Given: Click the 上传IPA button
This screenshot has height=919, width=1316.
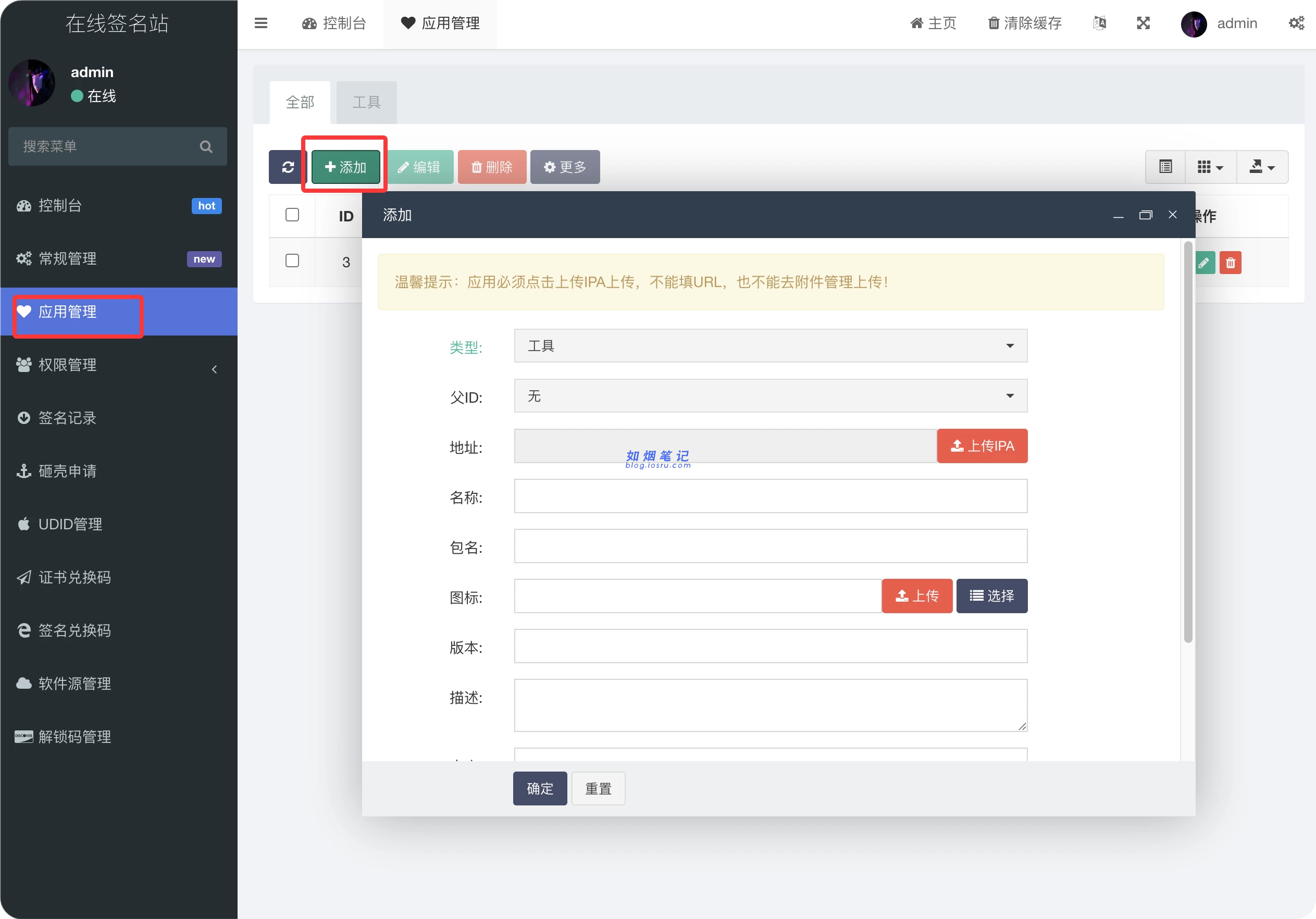Looking at the screenshot, I should tap(982, 446).
